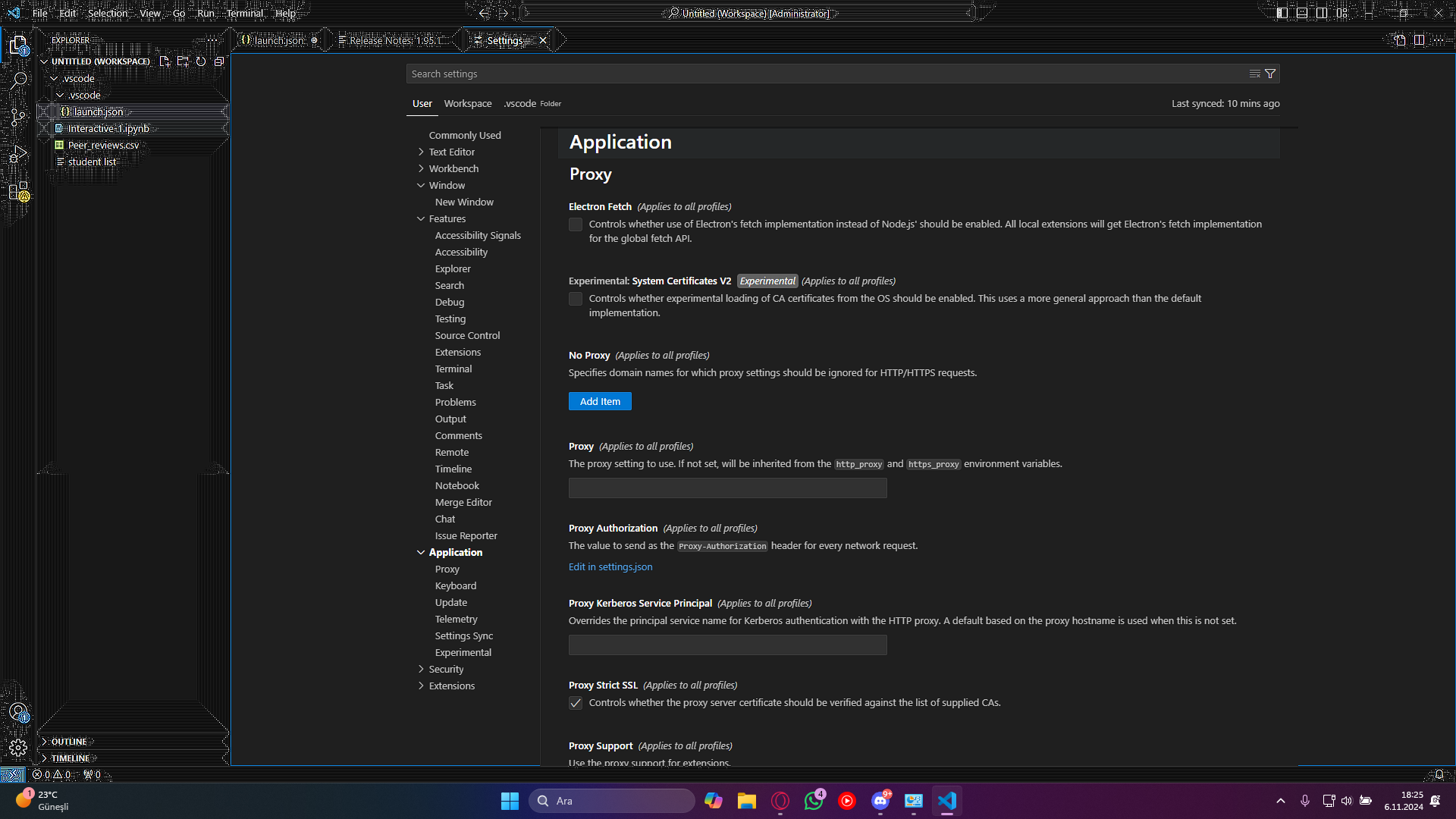The height and width of the screenshot is (819, 1456).
Task: Open the Selection menu
Action: pyautogui.click(x=108, y=13)
